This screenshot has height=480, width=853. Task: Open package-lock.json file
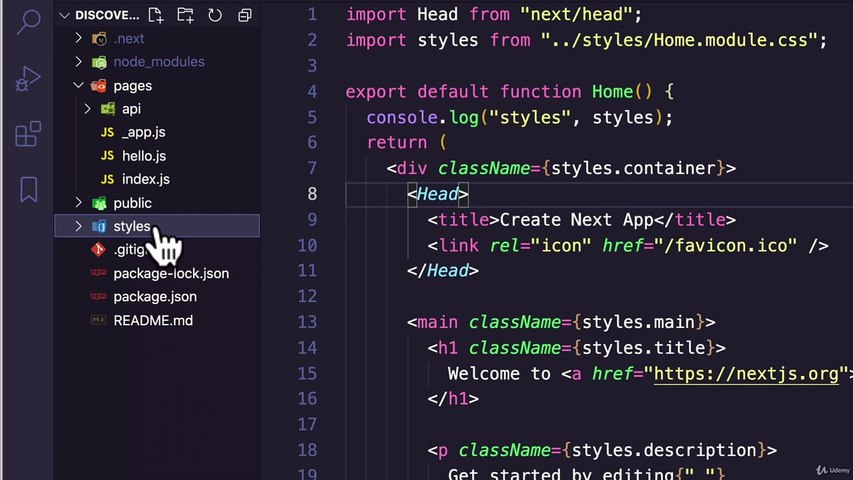coord(171,273)
